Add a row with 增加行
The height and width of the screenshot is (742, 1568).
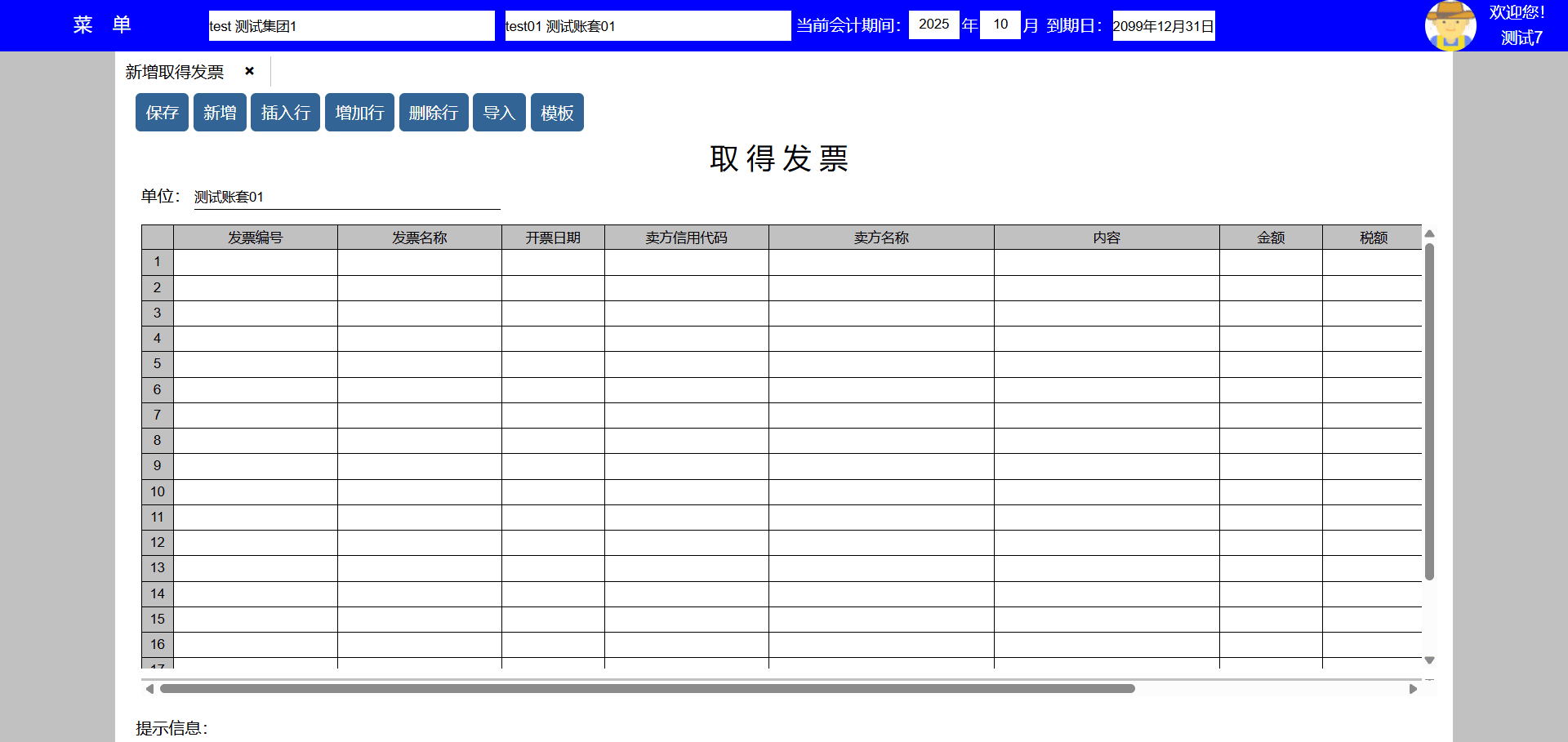pos(359,113)
